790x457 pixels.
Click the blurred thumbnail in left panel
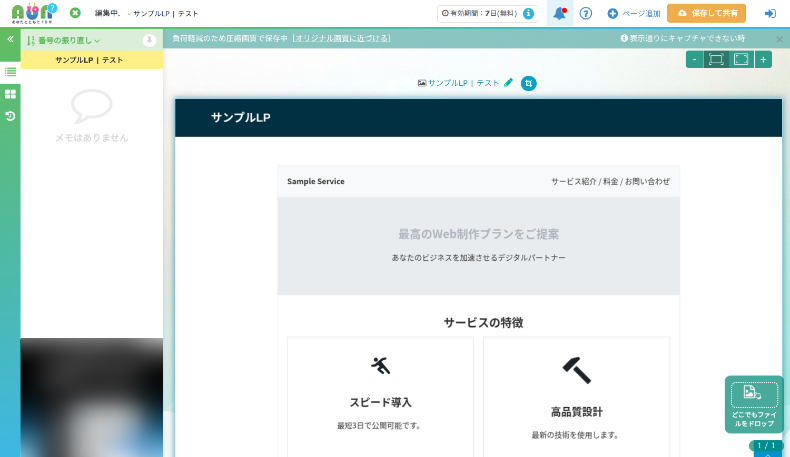(92, 398)
